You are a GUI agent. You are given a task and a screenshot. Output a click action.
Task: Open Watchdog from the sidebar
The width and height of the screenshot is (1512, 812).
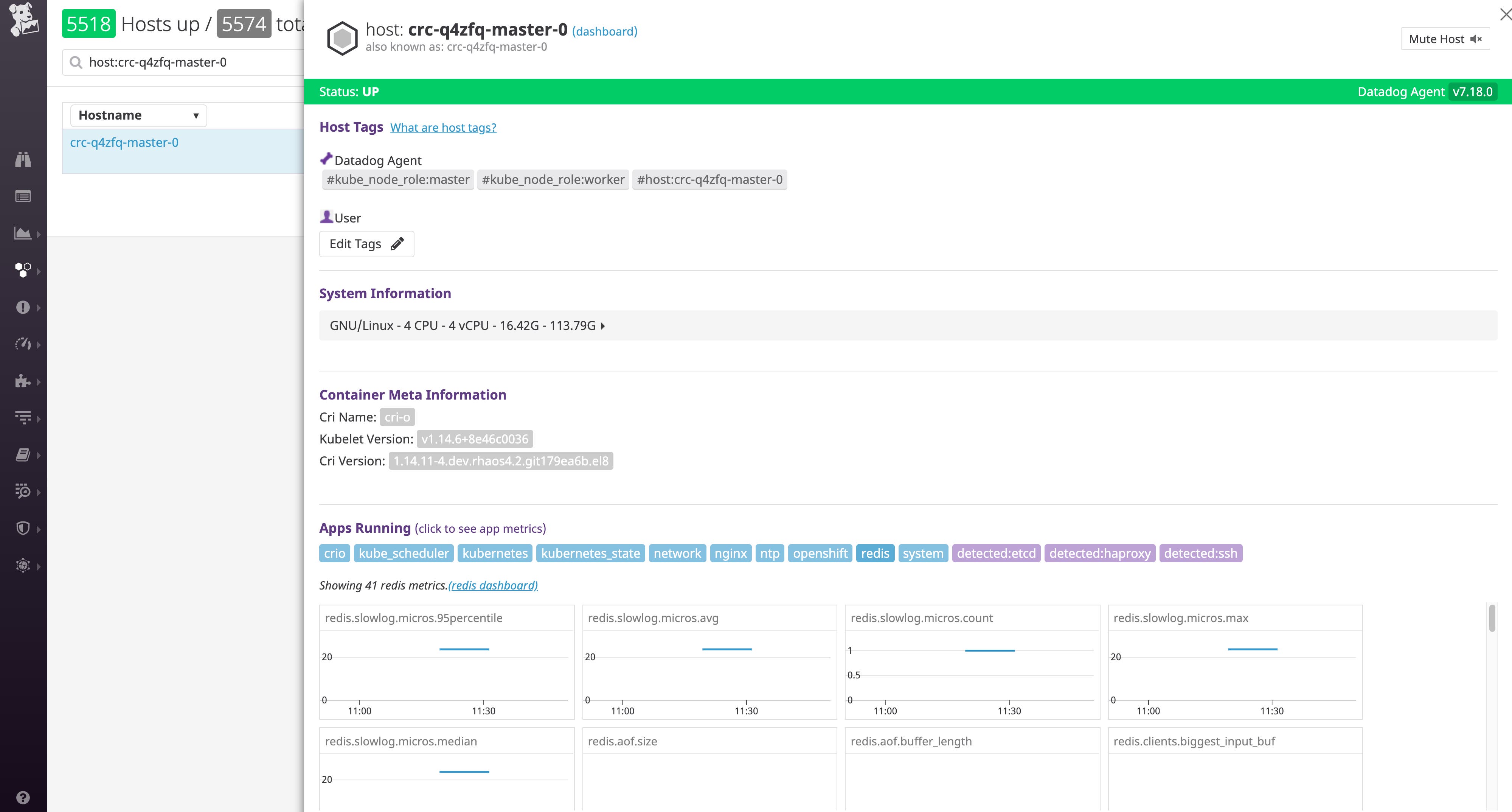tap(22, 159)
